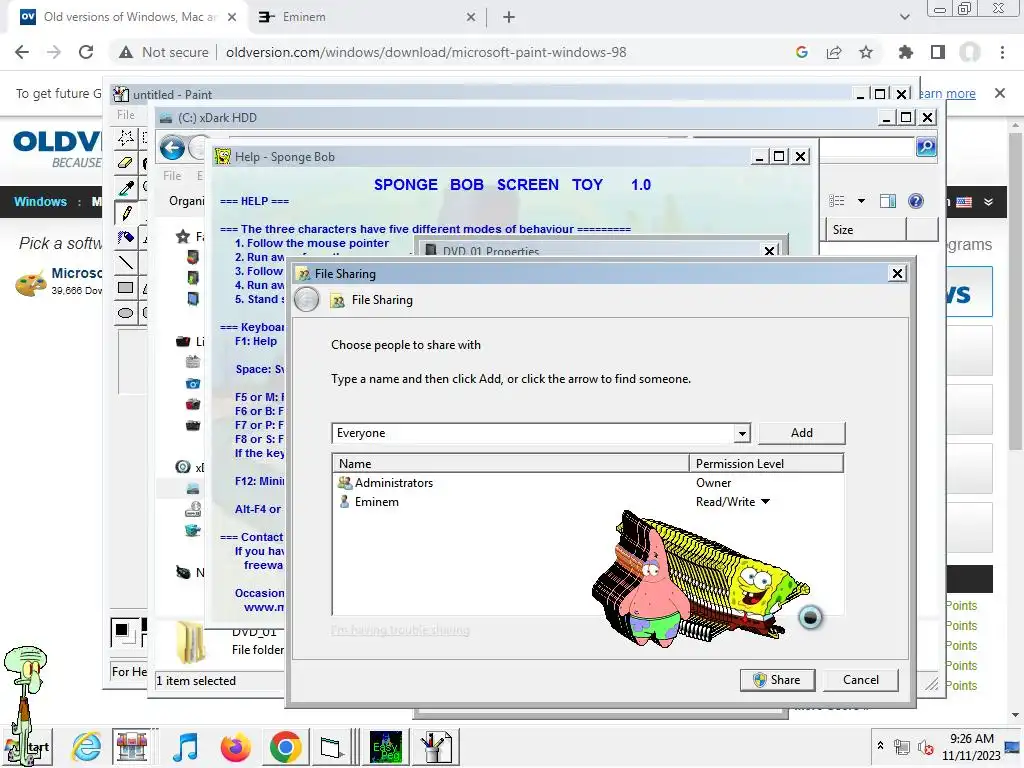
Task: Open a new Chrome tab
Action: (509, 18)
